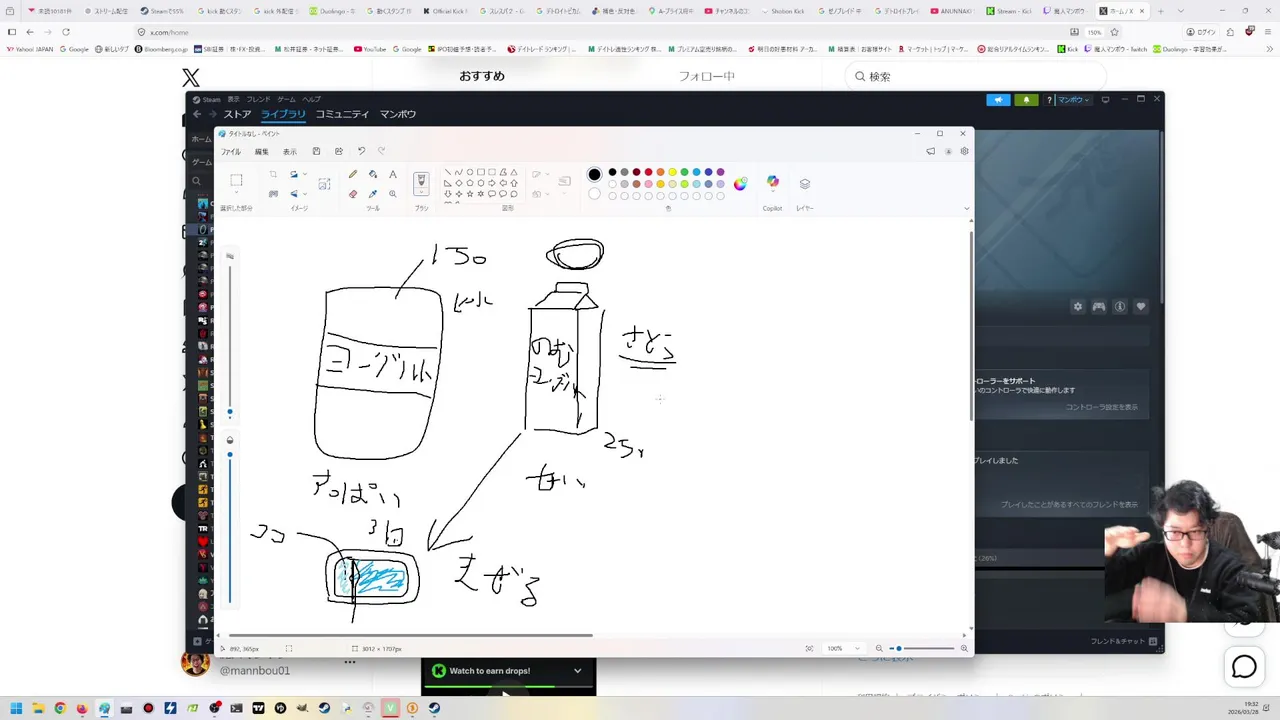Select the Color 1 black circle

(594, 174)
